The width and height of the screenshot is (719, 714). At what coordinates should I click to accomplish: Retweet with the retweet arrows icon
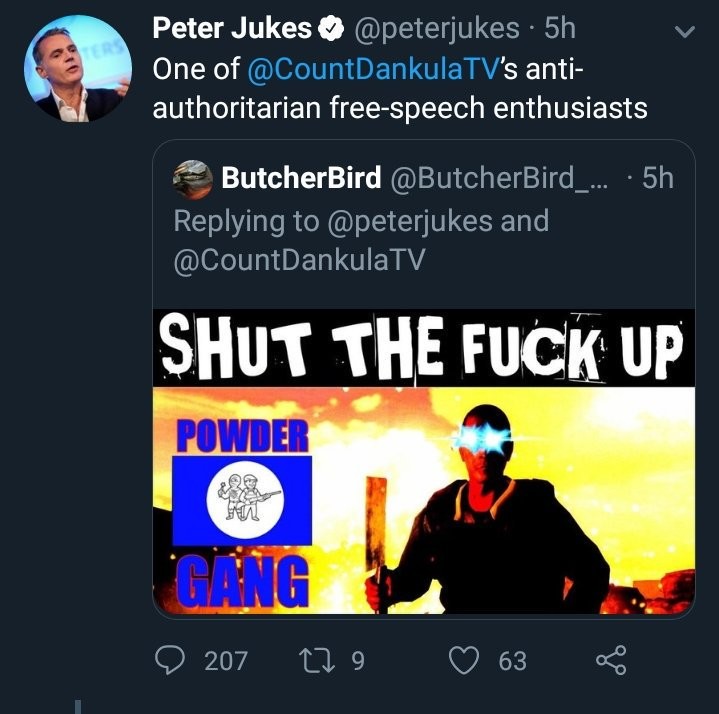click(x=318, y=660)
